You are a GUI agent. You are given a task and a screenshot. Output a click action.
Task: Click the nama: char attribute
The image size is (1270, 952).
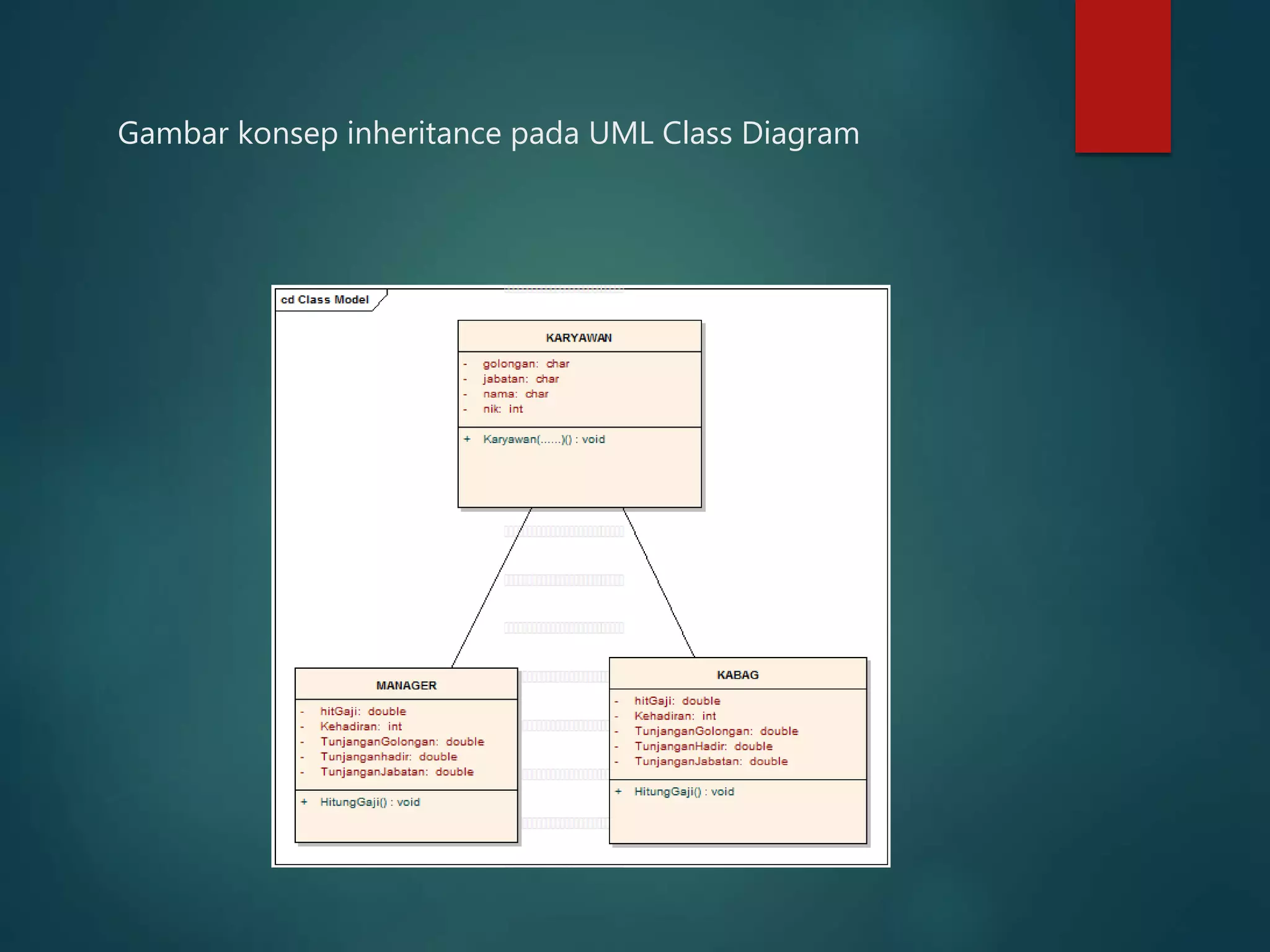pos(515,394)
